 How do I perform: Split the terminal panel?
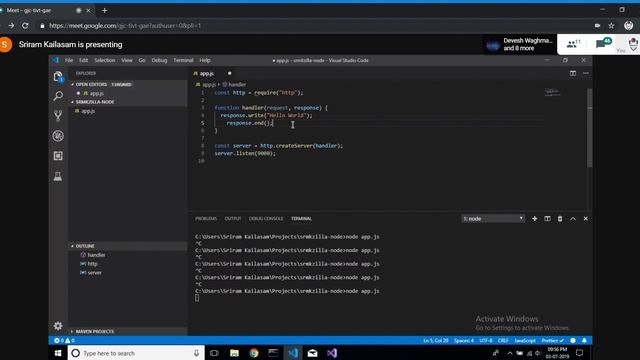(x=547, y=219)
